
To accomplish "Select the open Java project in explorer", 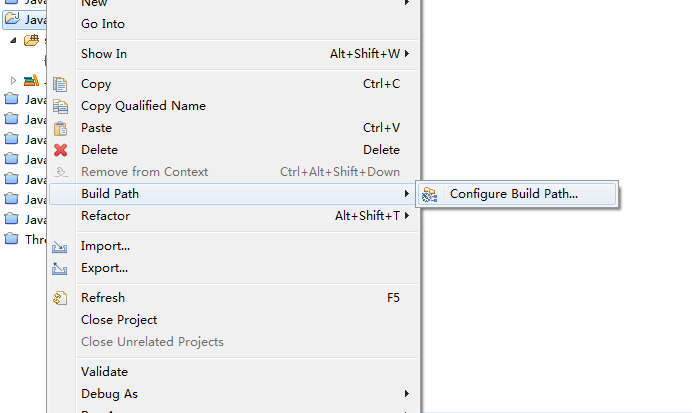I will (25, 20).
